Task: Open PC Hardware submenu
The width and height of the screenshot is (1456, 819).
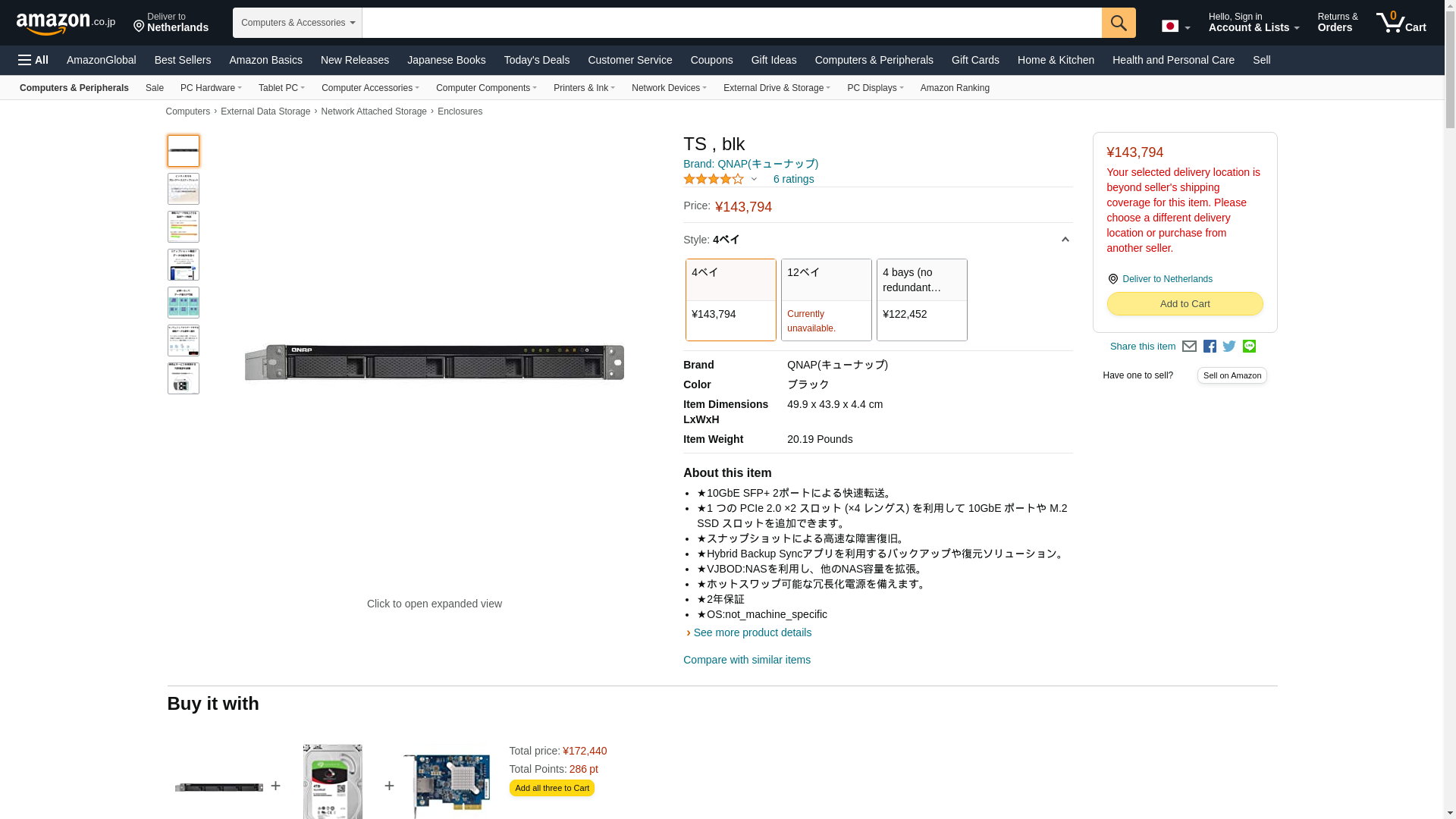Action: (x=211, y=88)
